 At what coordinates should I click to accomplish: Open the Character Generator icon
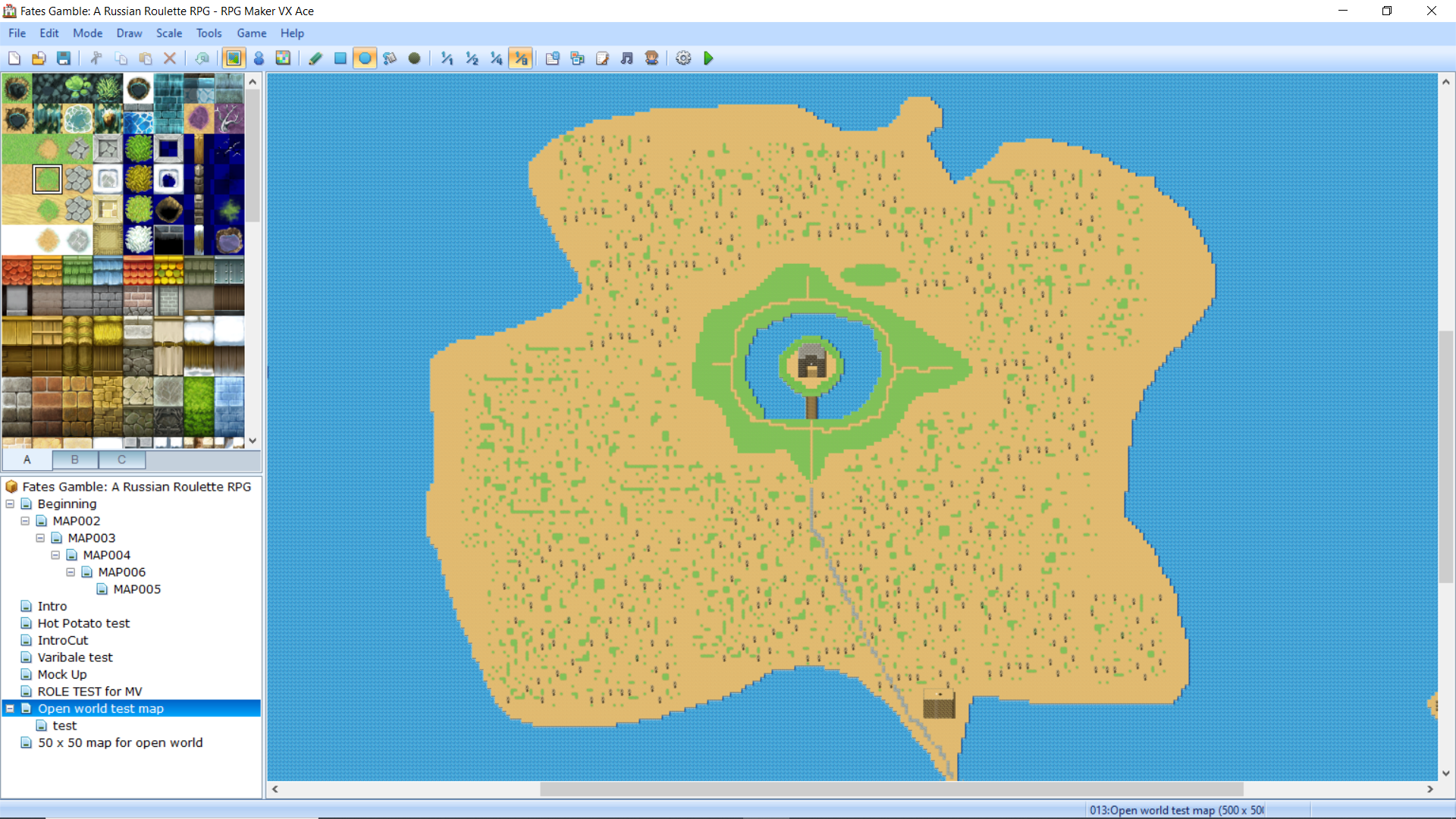(x=651, y=58)
